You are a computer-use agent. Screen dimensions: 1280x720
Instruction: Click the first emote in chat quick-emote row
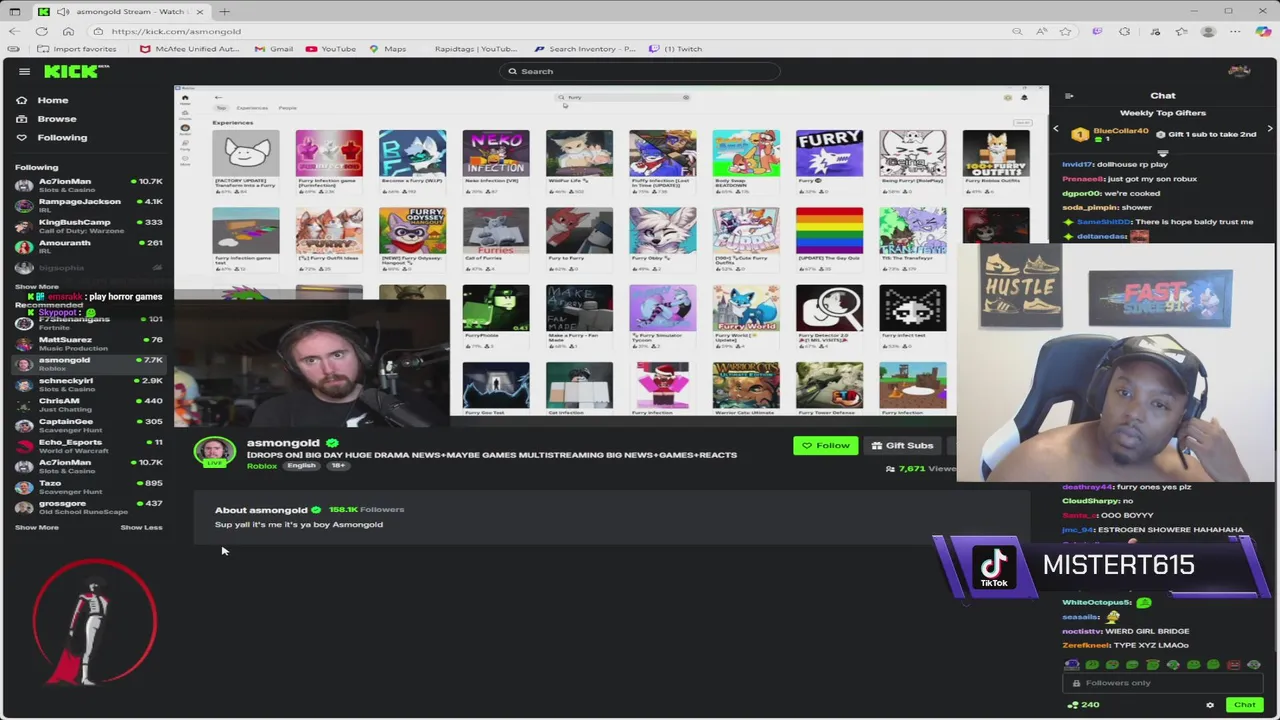[x=1072, y=664]
